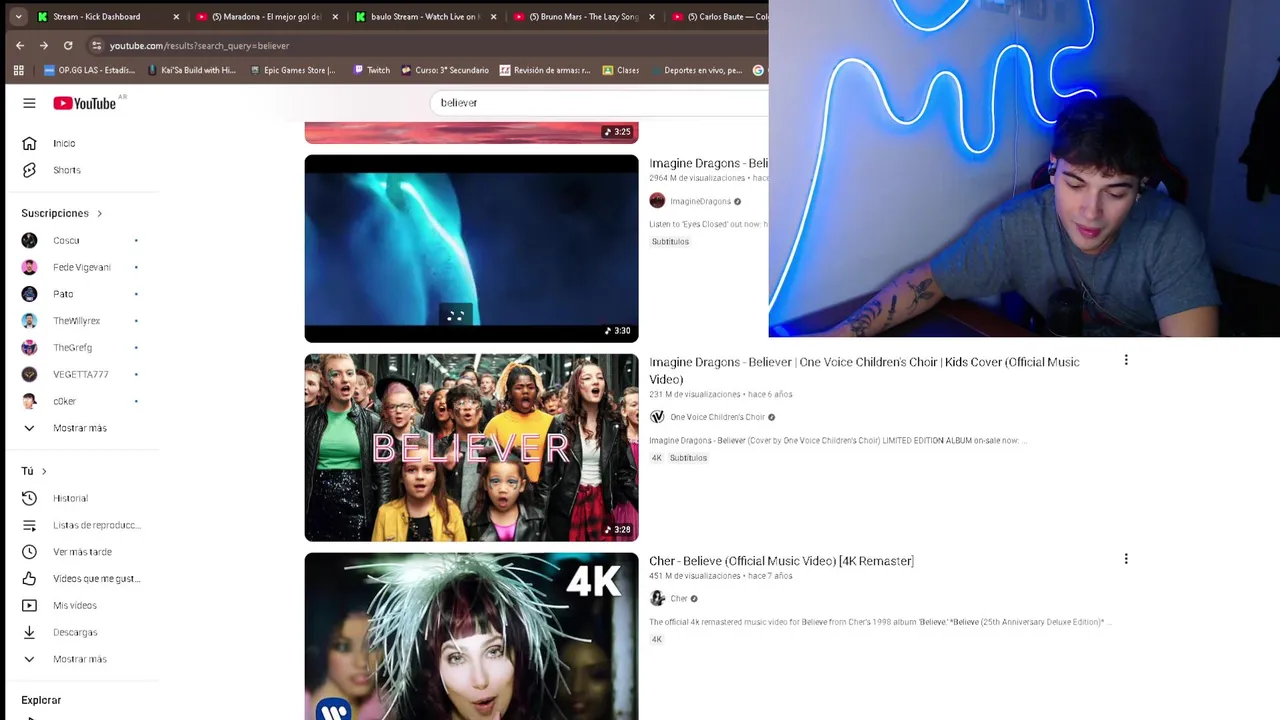The width and height of the screenshot is (1280, 720).
Task: Click the YouTube search box containing believer
Action: coord(600,103)
